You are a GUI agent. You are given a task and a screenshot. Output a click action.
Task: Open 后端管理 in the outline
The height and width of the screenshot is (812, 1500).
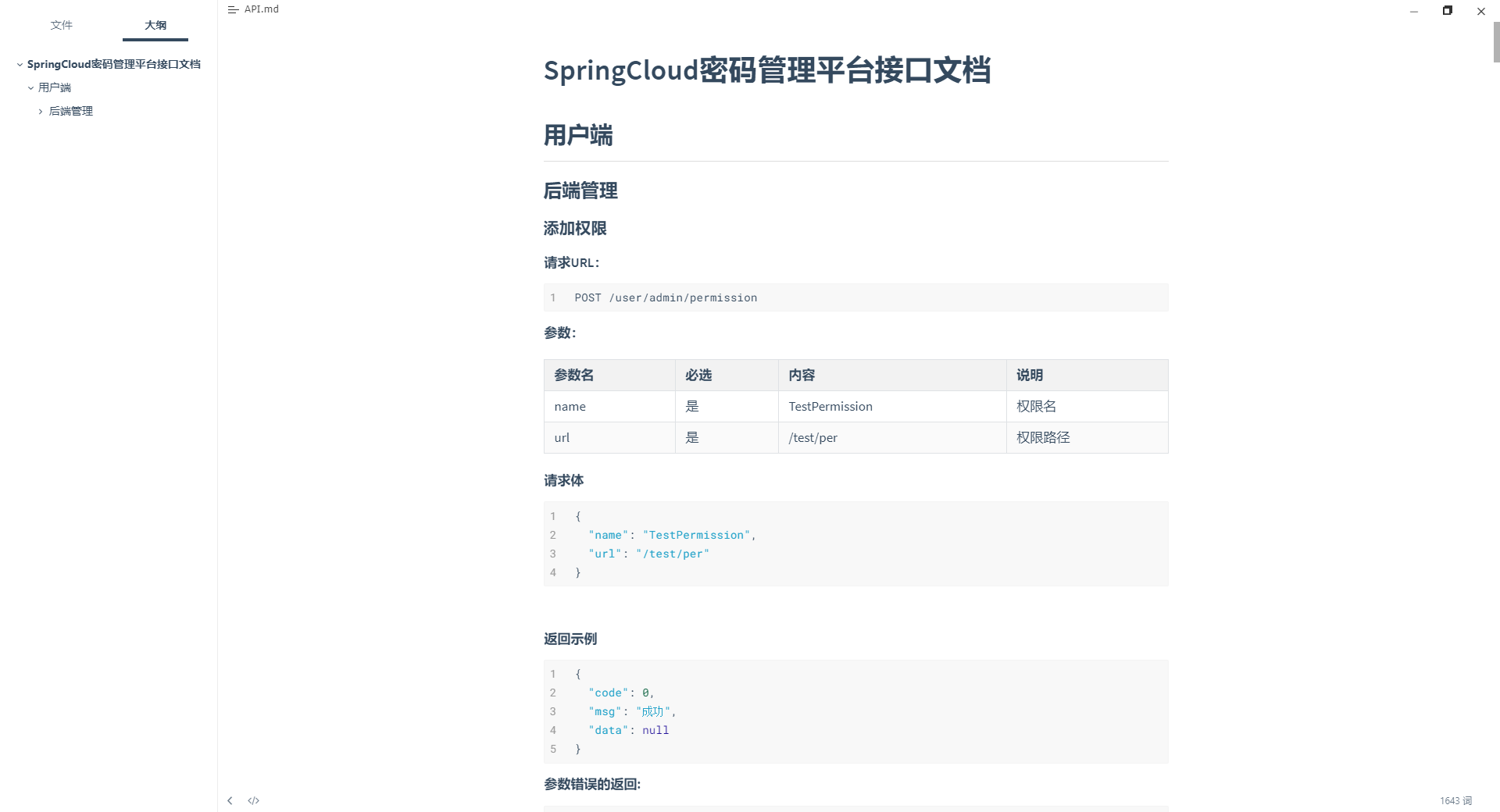pyautogui.click(x=71, y=111)
